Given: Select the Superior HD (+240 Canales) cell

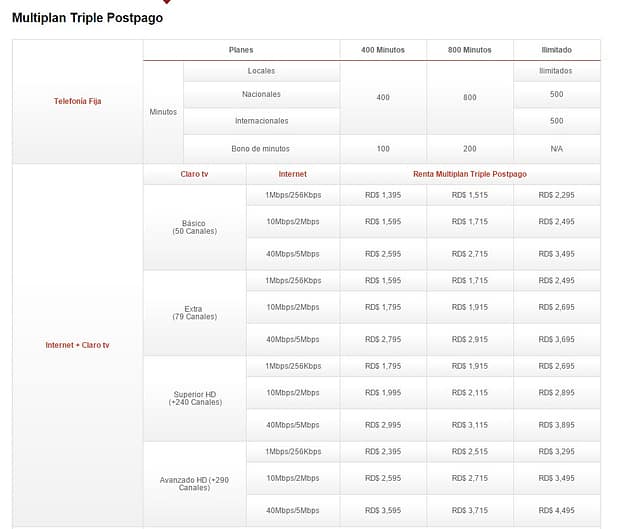Looking at the screenshot, I should coord(194,398).
